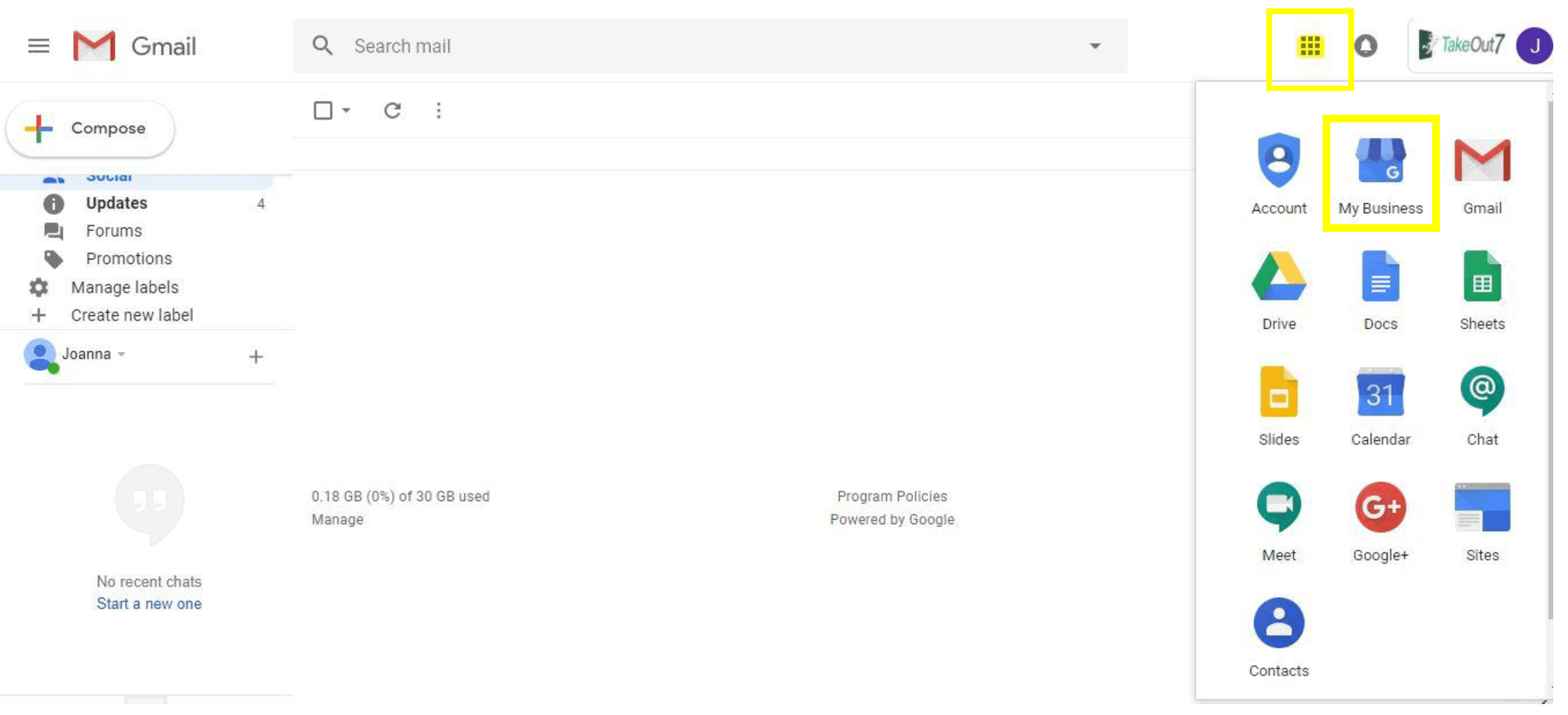Screen dimensions: 1568x715
Task: Click the apps panel scrollbar
Action: [1550, 359]
